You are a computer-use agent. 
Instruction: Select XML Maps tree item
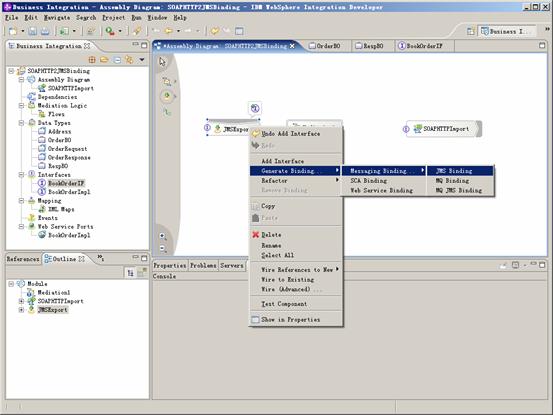click(61, 209)
